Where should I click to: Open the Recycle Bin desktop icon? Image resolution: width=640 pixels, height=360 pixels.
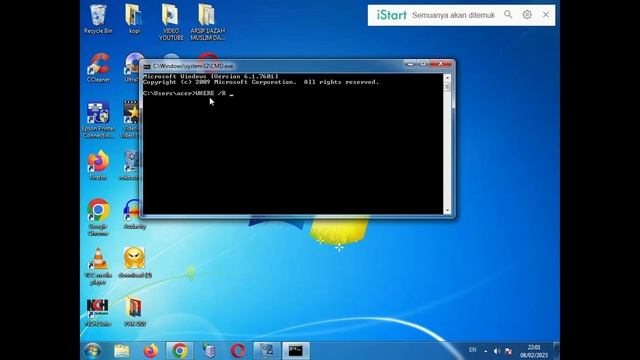click(x=98, y=19)
